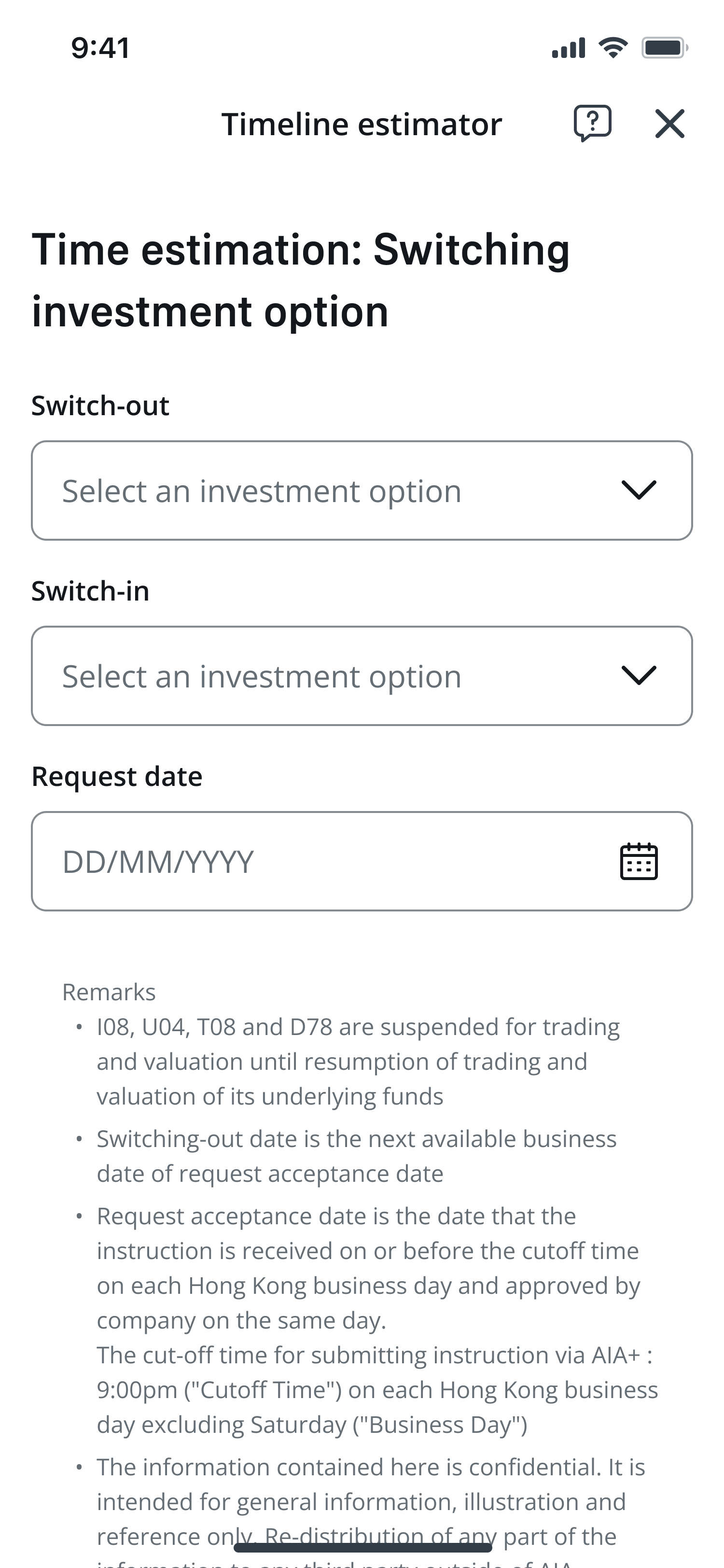
Task: Tap the 9:41 clock in the status bar
Action: 100,48
